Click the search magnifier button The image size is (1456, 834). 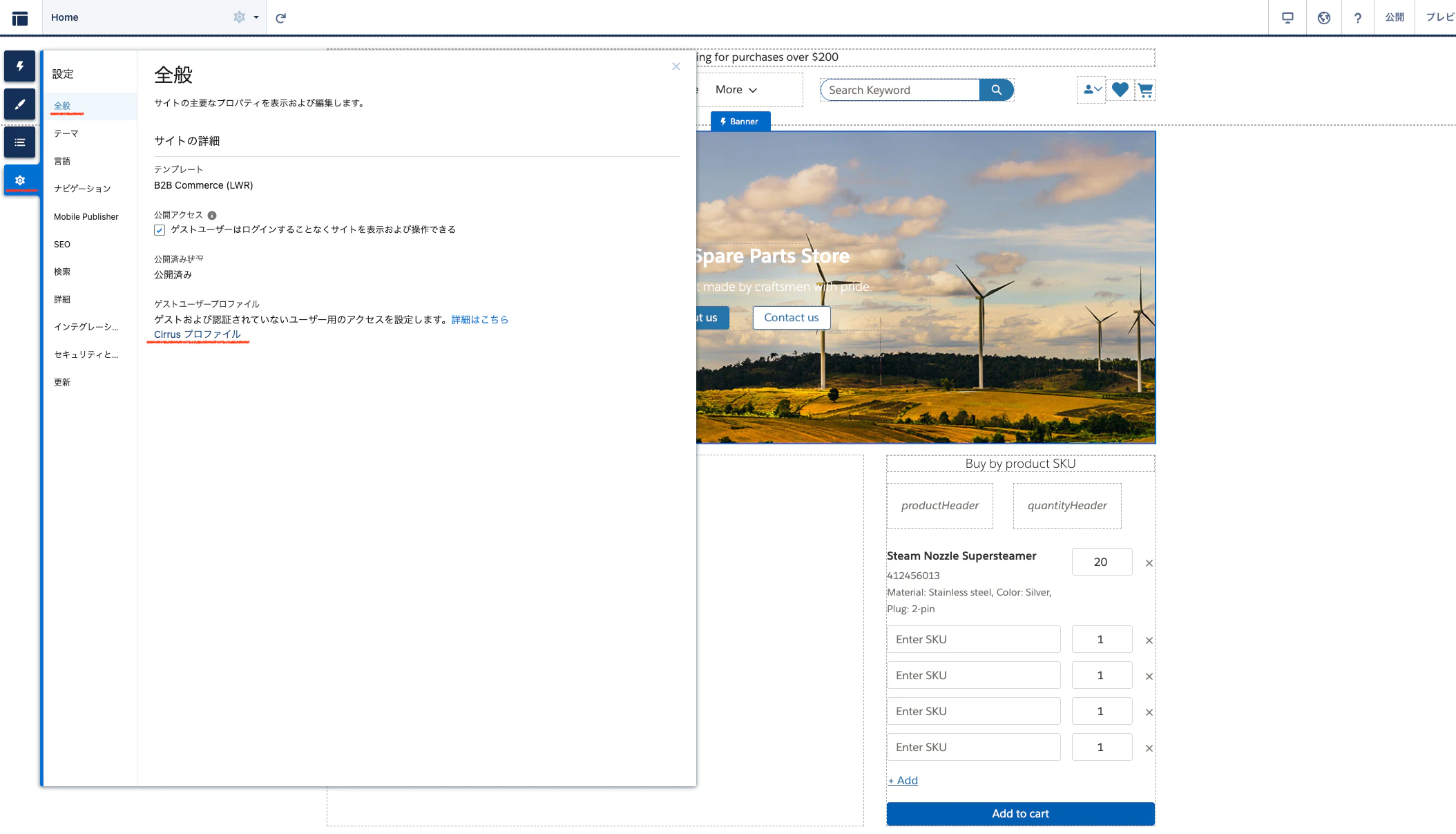coord(996,90)
